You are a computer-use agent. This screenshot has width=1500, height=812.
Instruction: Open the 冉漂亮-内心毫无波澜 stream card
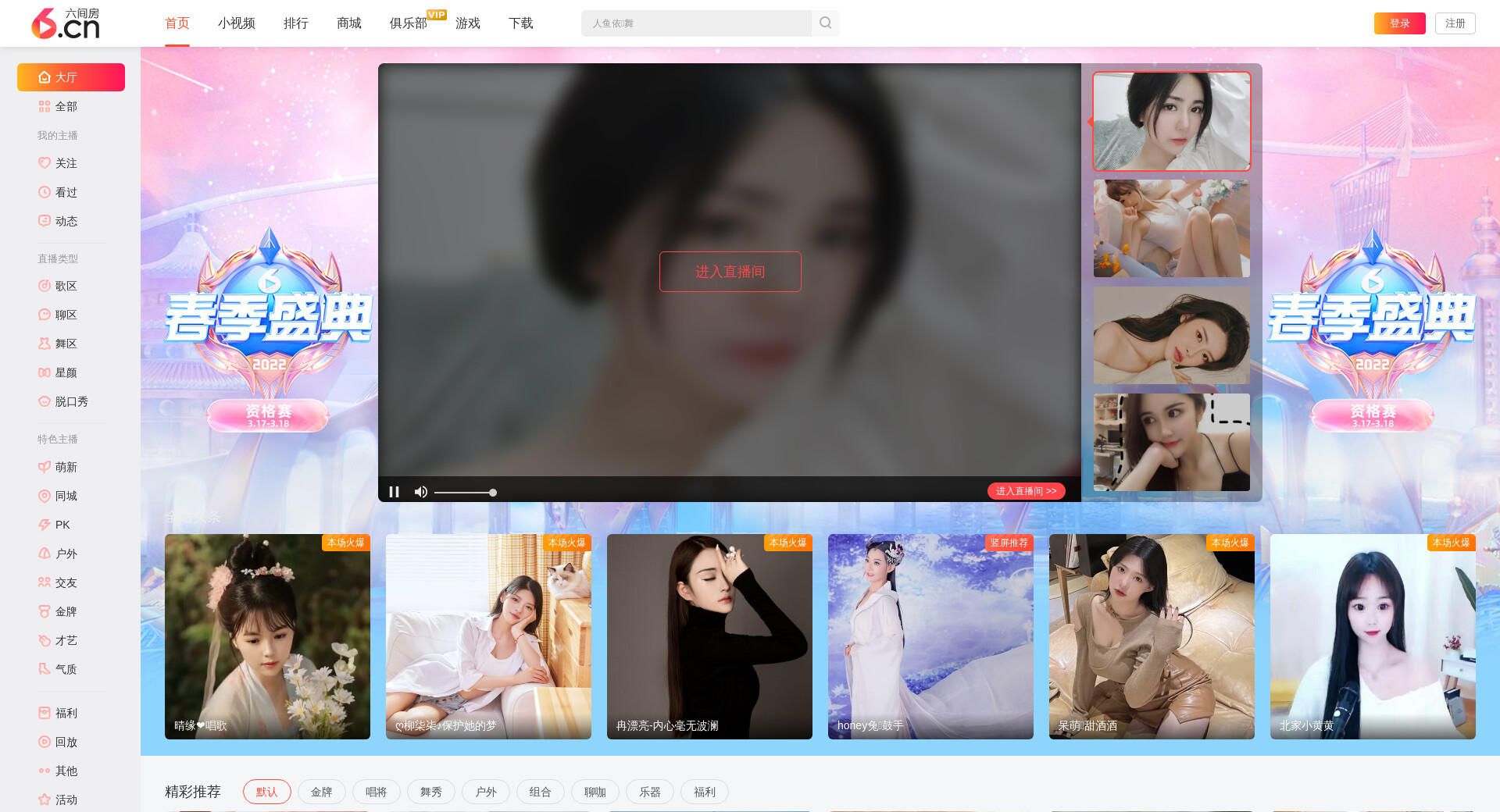[709, 636]
